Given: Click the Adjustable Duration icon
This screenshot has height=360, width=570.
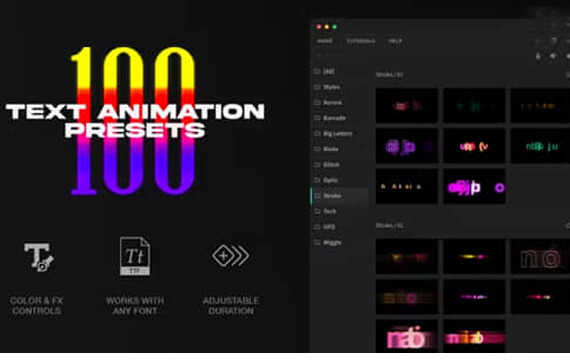Looking at the screenshot, I should (x=231, y=256).
